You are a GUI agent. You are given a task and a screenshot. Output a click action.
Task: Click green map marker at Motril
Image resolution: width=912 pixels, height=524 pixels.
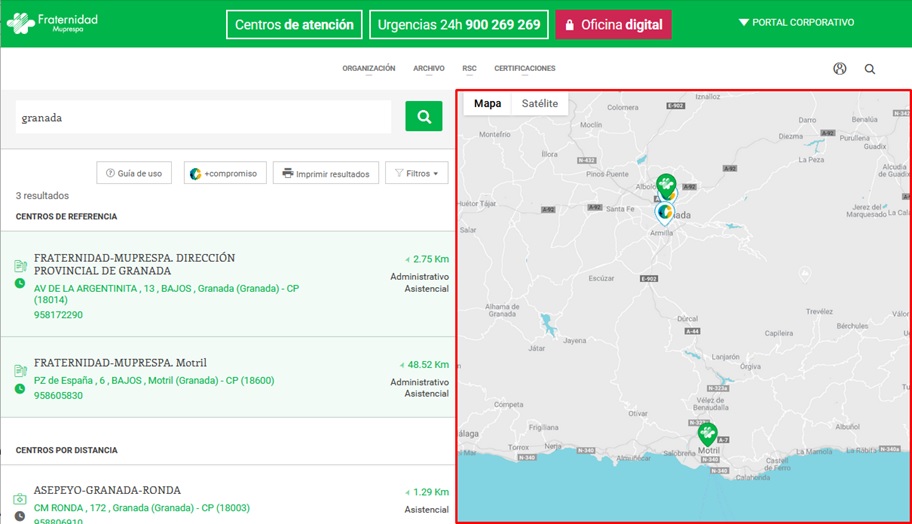(707, 433)
